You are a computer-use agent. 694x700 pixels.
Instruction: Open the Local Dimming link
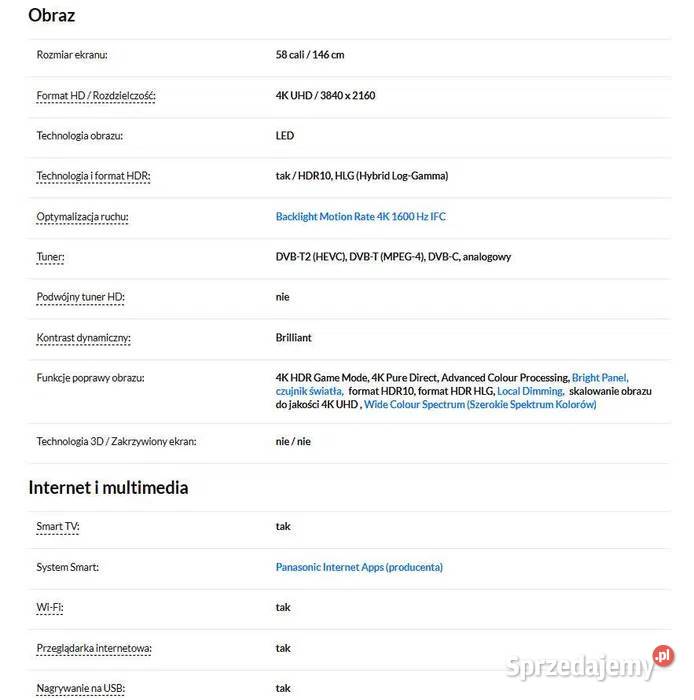coord(531,391)
